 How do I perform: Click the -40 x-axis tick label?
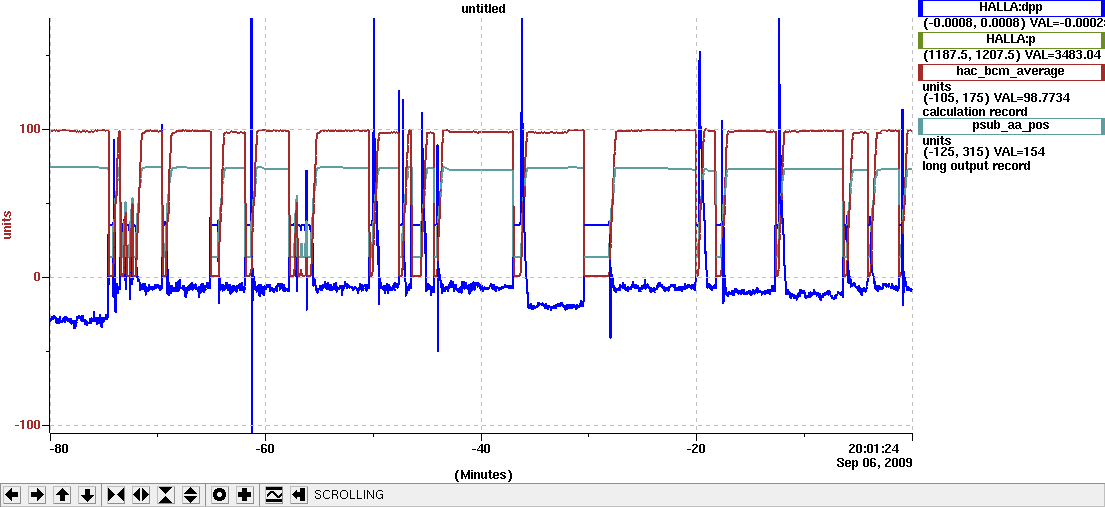click(481, 448)
